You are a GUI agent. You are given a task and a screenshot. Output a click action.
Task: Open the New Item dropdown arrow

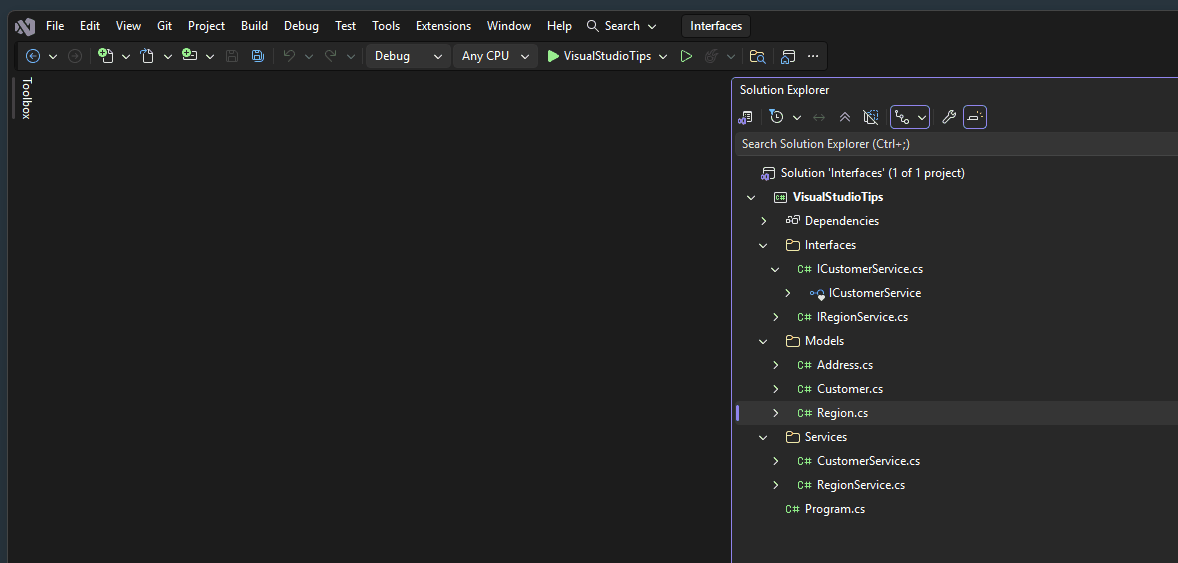(x=125, y=56)
